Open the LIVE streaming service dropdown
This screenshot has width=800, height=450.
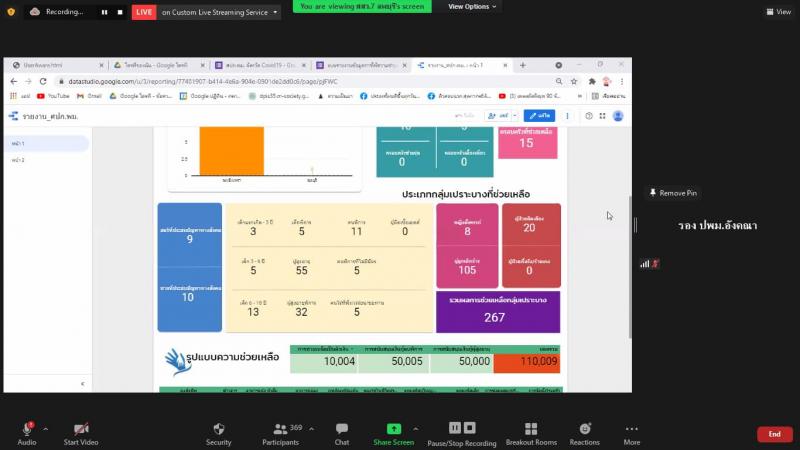coord(275,12)
